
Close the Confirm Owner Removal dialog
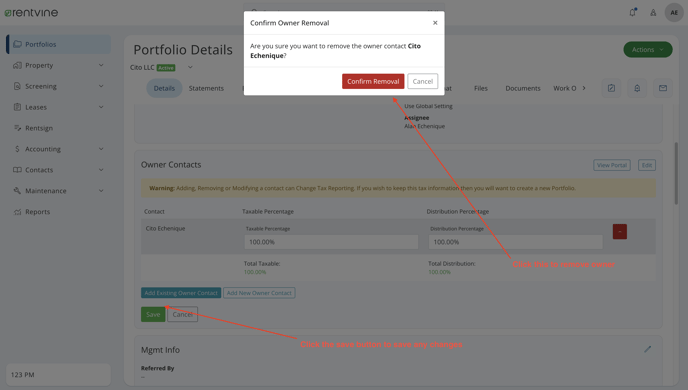[x=435, y=23]
